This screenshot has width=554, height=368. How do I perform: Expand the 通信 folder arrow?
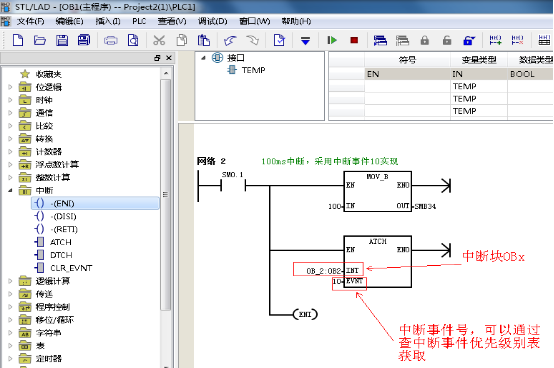pos(10,113)
